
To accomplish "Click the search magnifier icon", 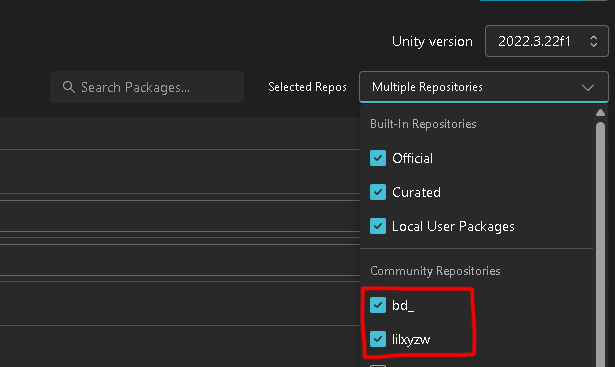I will (x=69, y=87).
